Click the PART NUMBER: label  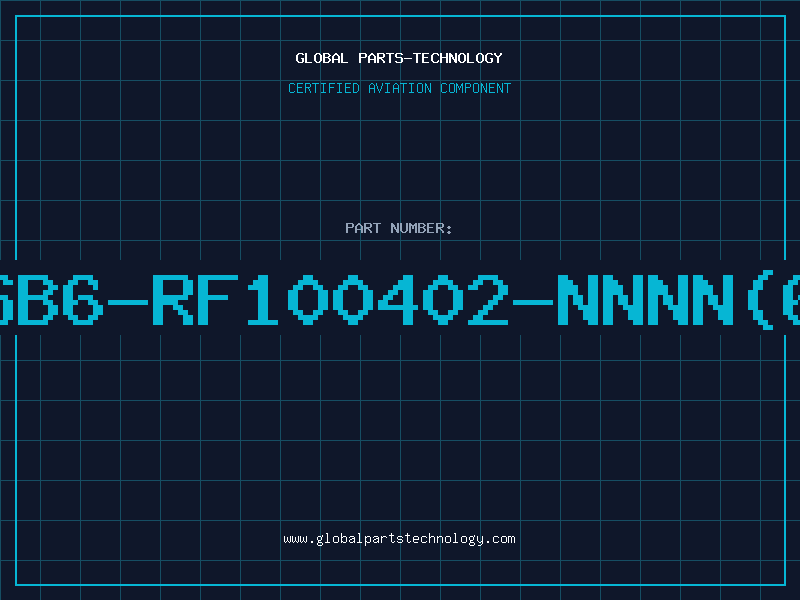(399, 228)
